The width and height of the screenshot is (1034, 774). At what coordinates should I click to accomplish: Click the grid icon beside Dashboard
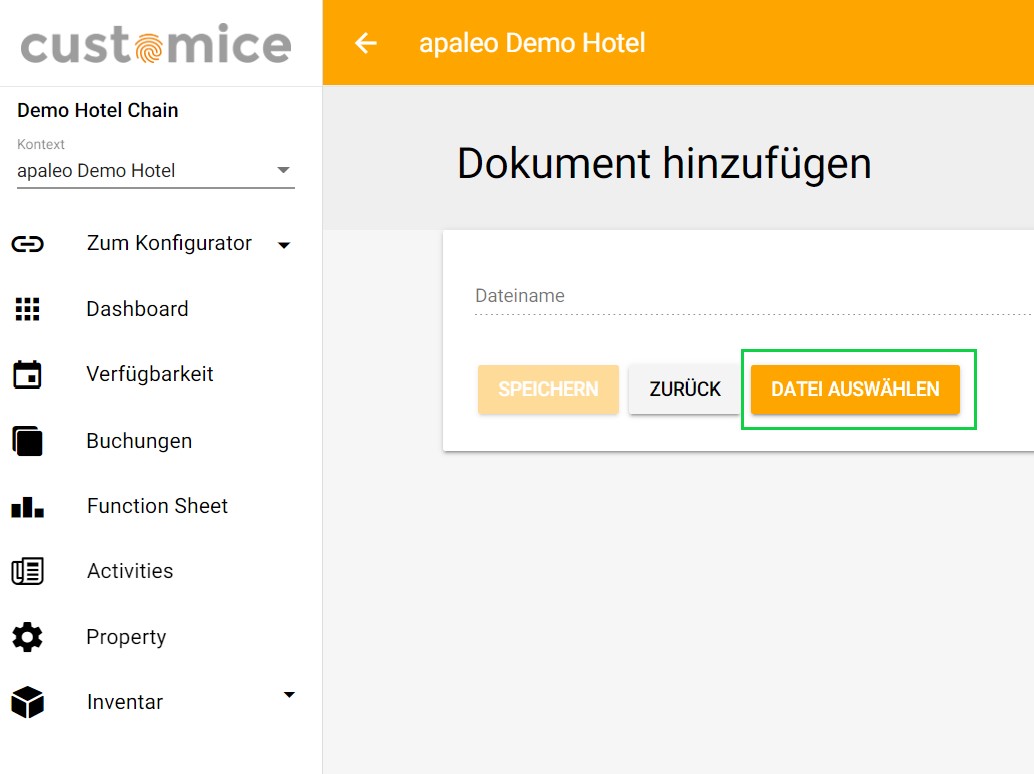pyautogui.click(x=28, y=309)
